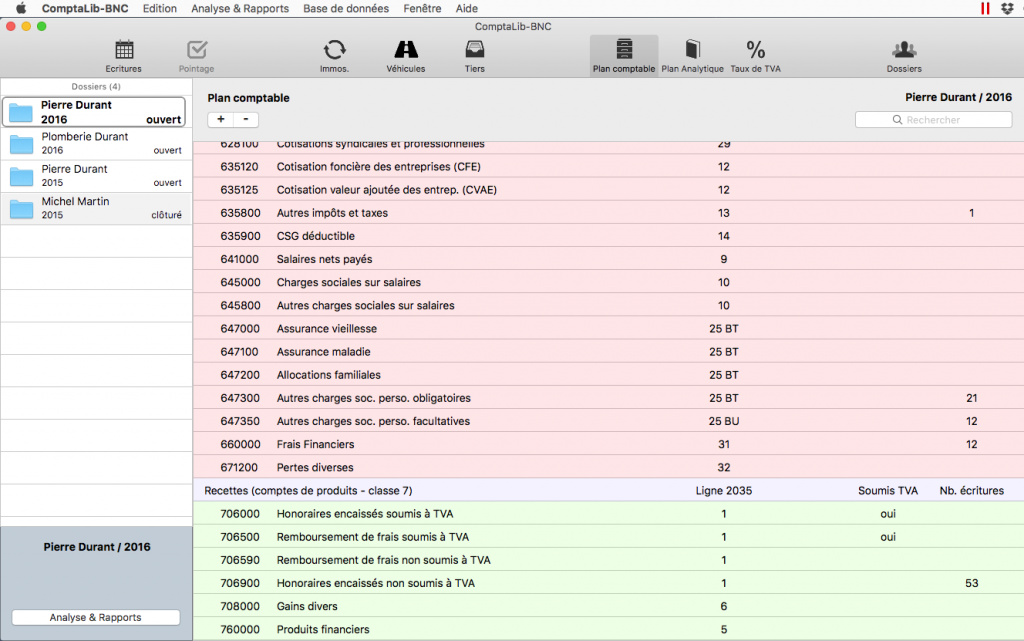This screenshot has height=641, width=1024.
Task: Click the Dropbox menu bar icon
Action: 1007,8
